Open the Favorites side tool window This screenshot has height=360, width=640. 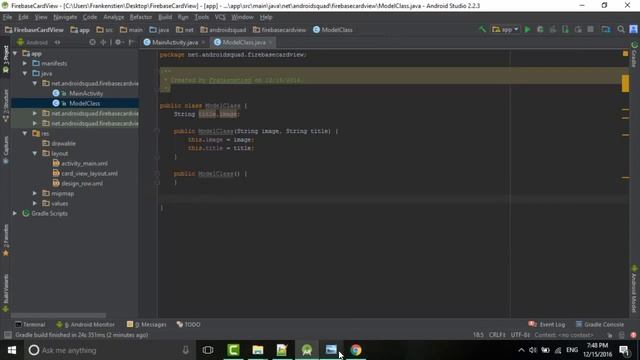(5, 240)
